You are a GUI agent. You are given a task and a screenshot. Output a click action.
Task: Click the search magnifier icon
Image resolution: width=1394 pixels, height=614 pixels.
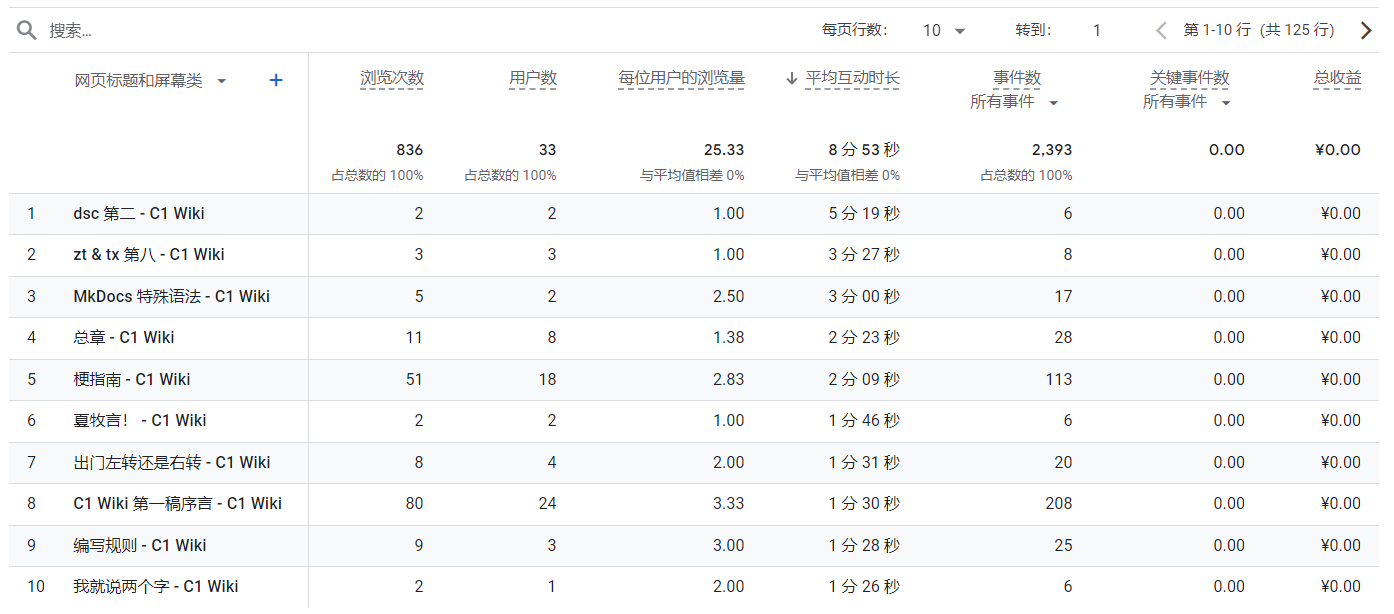[26, 30]
